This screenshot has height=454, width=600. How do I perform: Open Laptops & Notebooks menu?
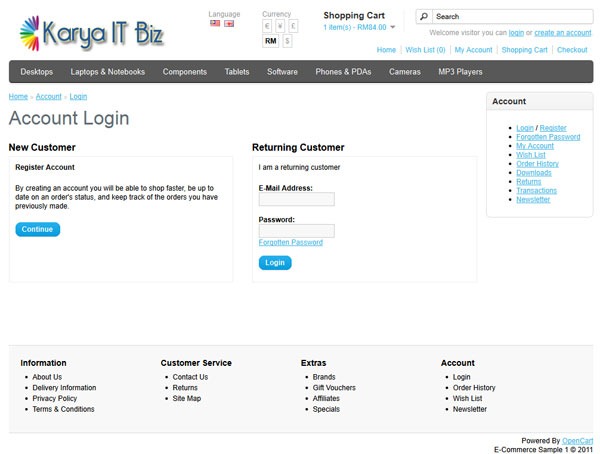point(108,72)
